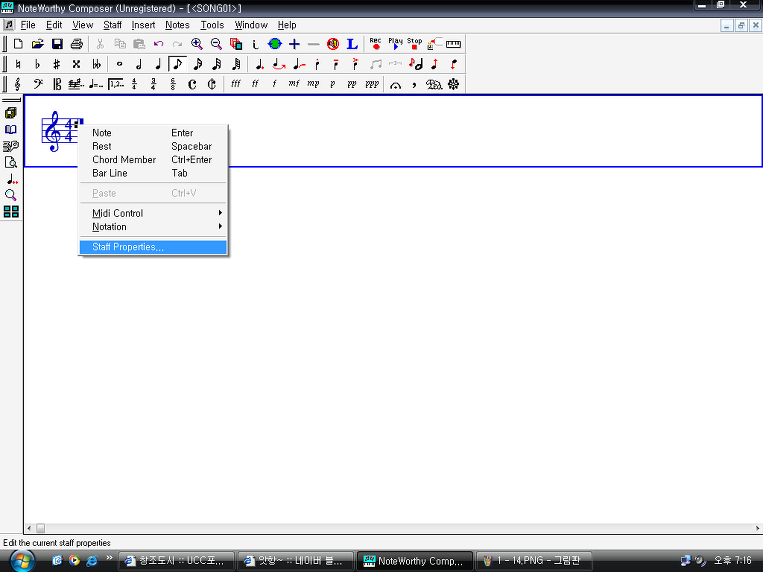Viewport: 763px width, 572px height.
Task: Choose Rest in context menu
Action: (x=153, y=147)
